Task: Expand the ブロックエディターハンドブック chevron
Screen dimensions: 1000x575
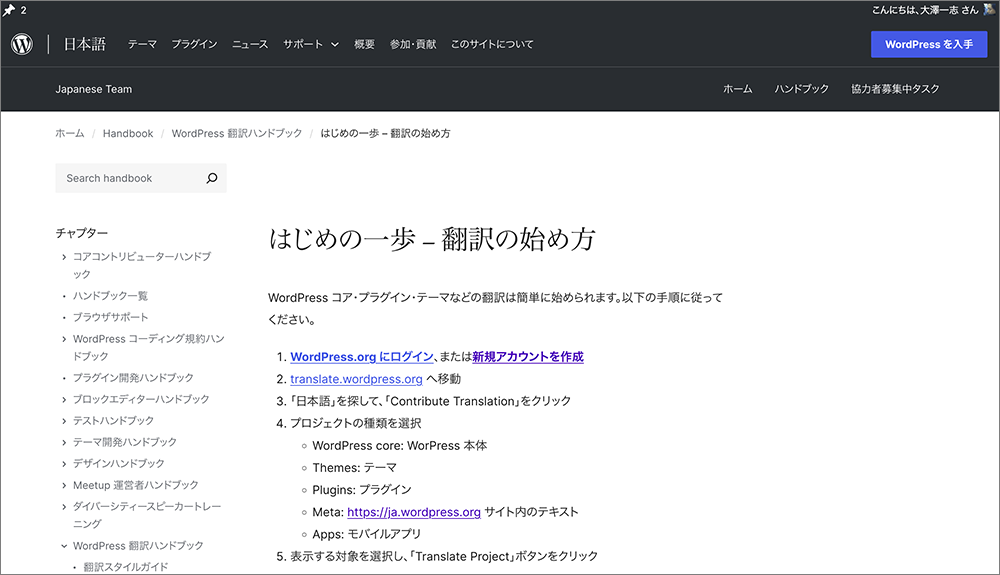Action: 64,400
